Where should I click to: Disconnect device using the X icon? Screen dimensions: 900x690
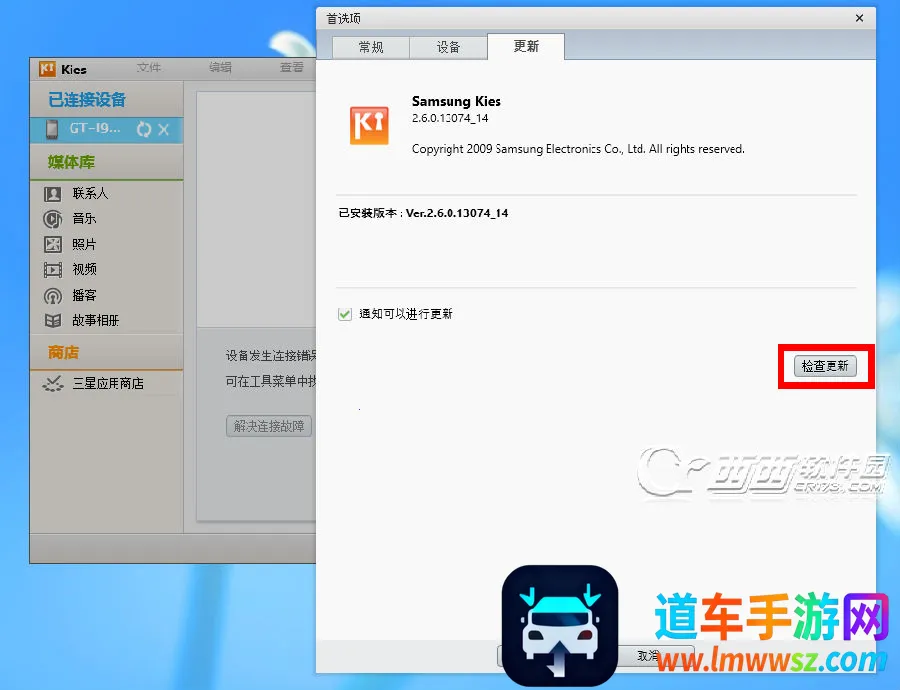pyautogui.click(x=164, y=130)
